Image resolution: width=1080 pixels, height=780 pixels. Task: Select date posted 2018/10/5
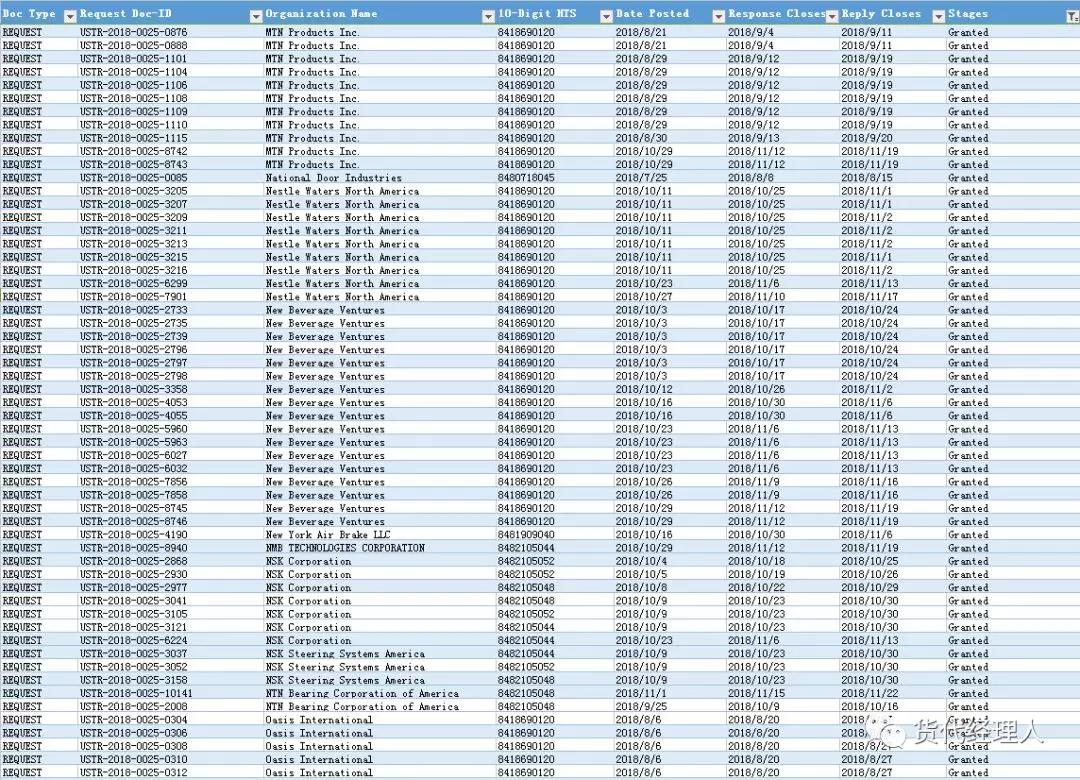[x=641, y=575]
